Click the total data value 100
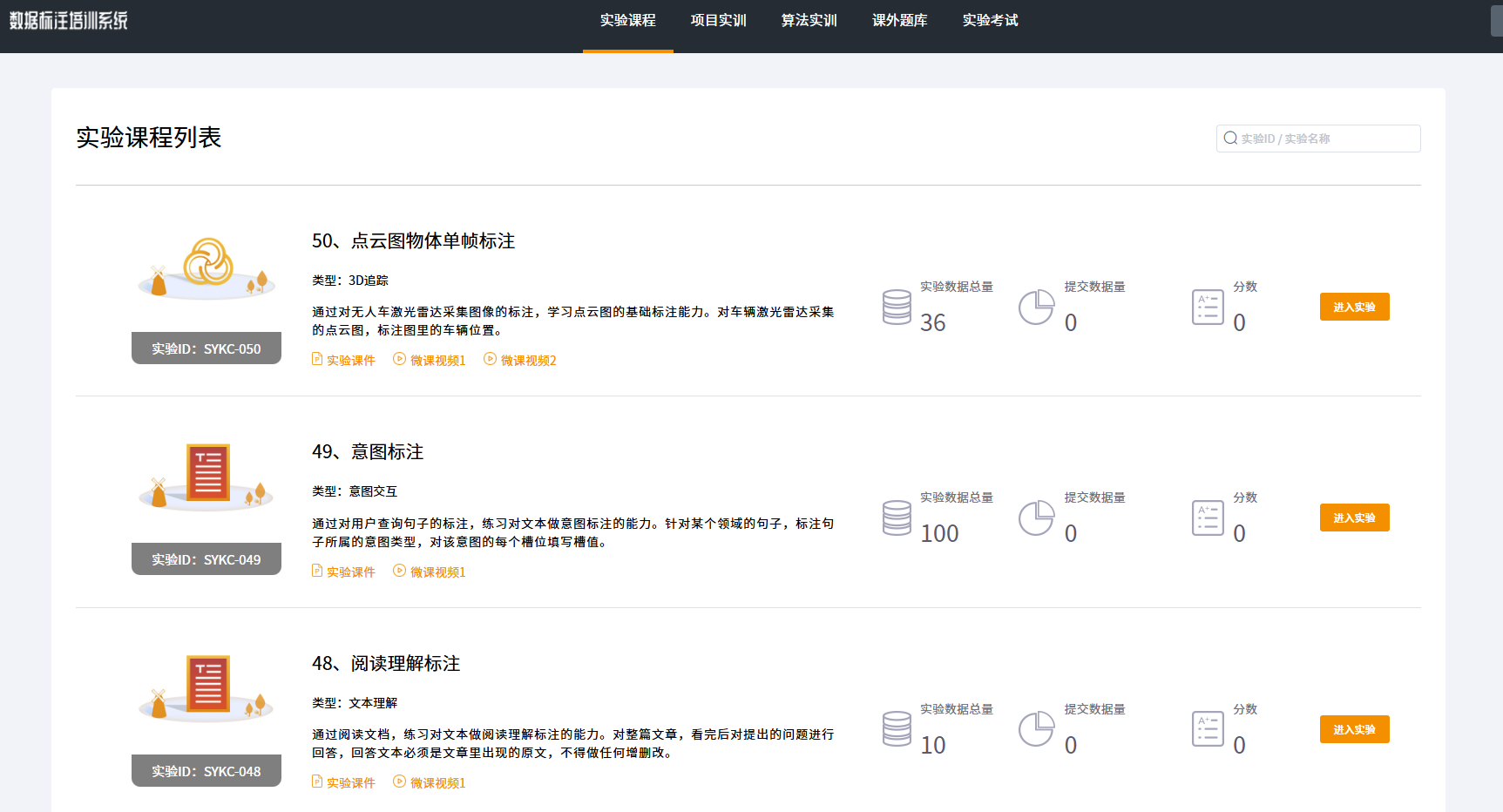 (939, 534)
